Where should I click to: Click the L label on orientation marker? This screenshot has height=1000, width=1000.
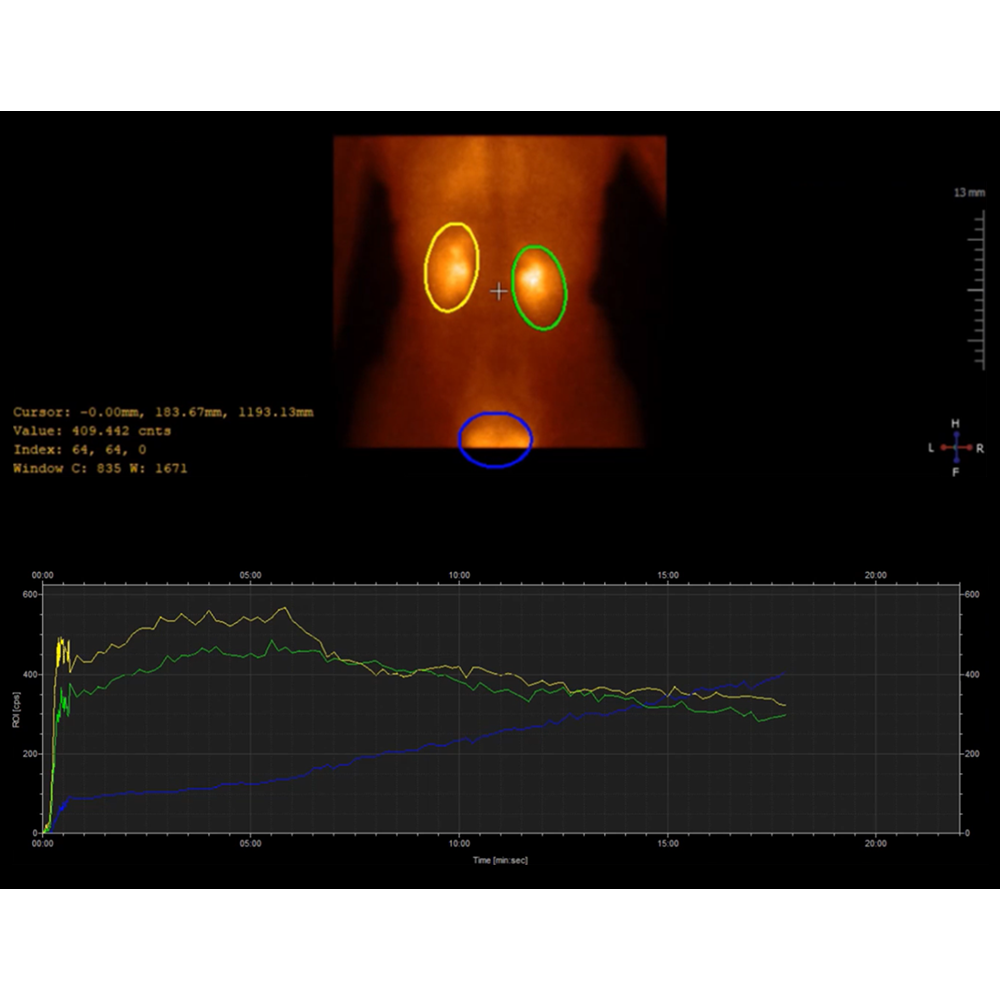(x=932, y=448)
